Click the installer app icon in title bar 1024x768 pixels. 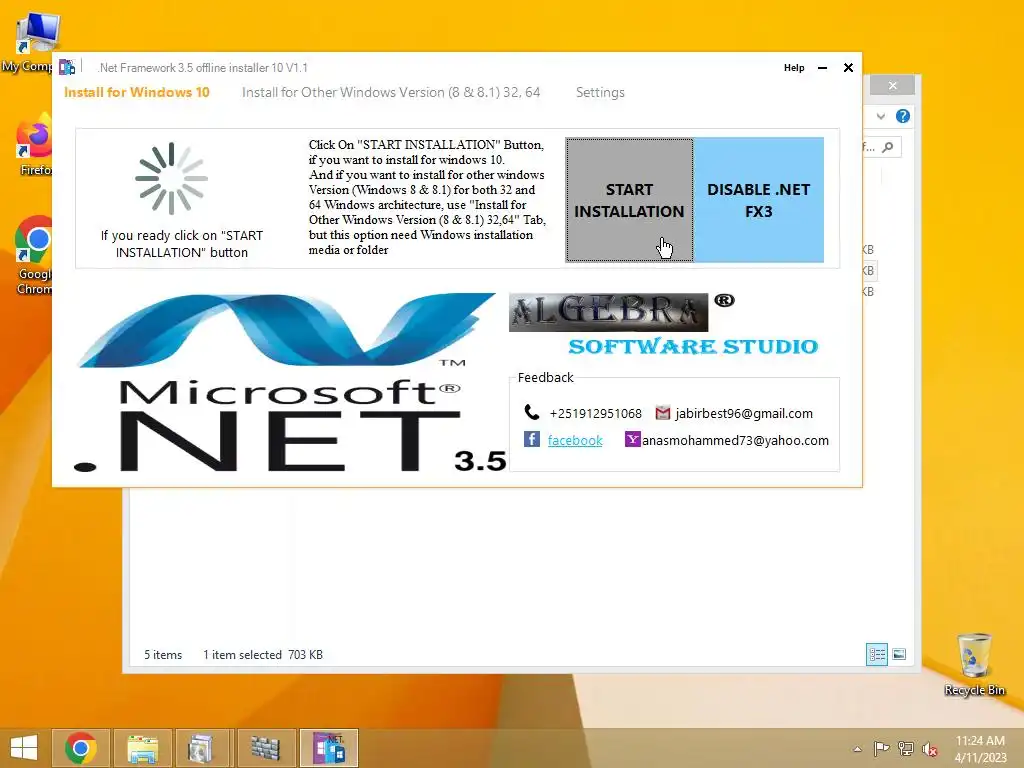[x=67, y=67]
